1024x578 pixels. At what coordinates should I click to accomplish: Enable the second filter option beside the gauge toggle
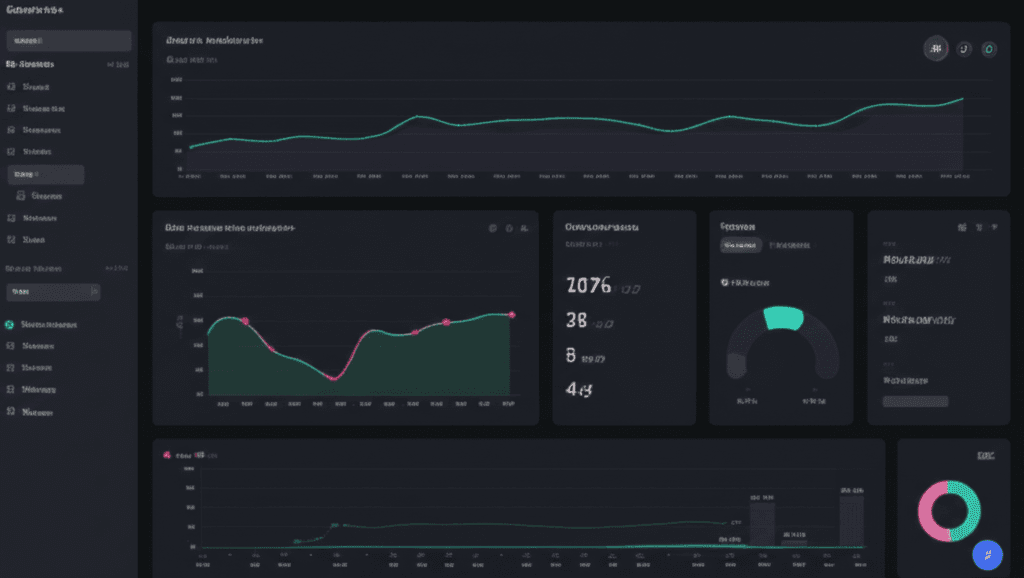788,245
